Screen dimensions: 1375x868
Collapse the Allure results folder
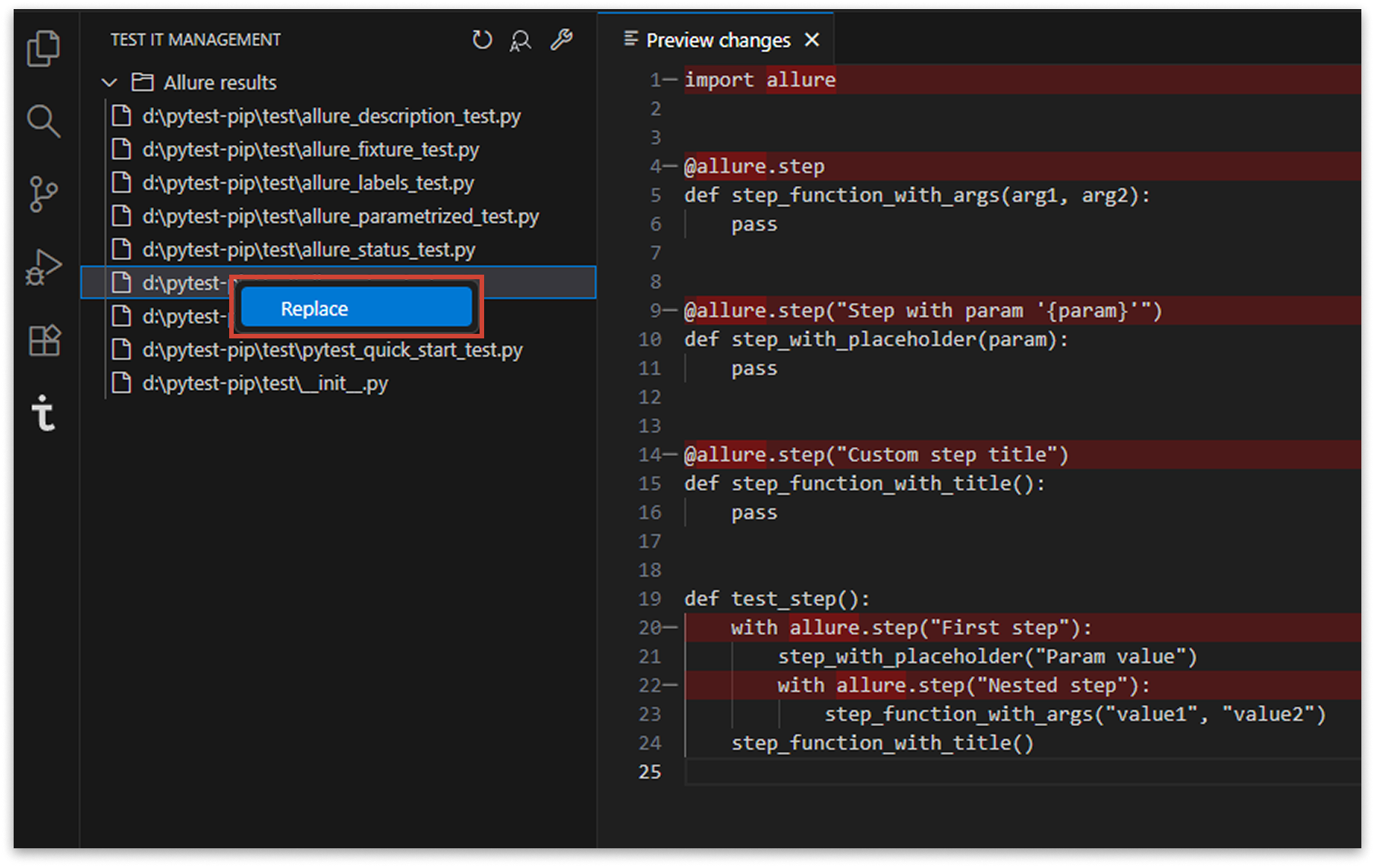(x=109, y=83)
